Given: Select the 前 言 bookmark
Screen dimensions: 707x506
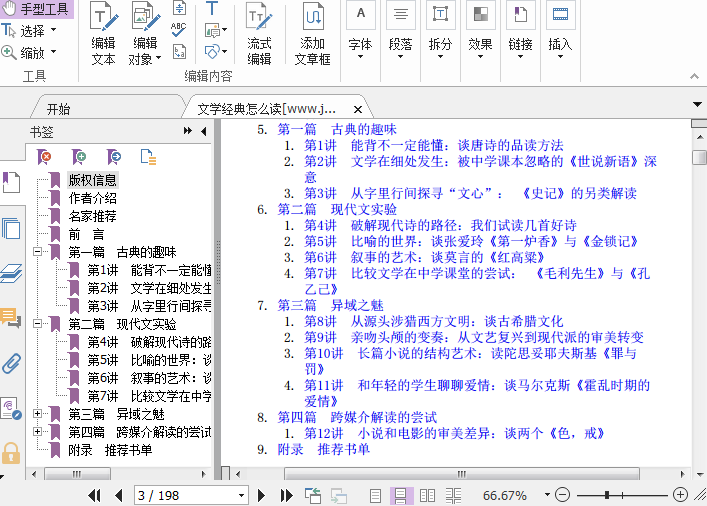Looking at the screenshot, I should [x=86, y=234].
